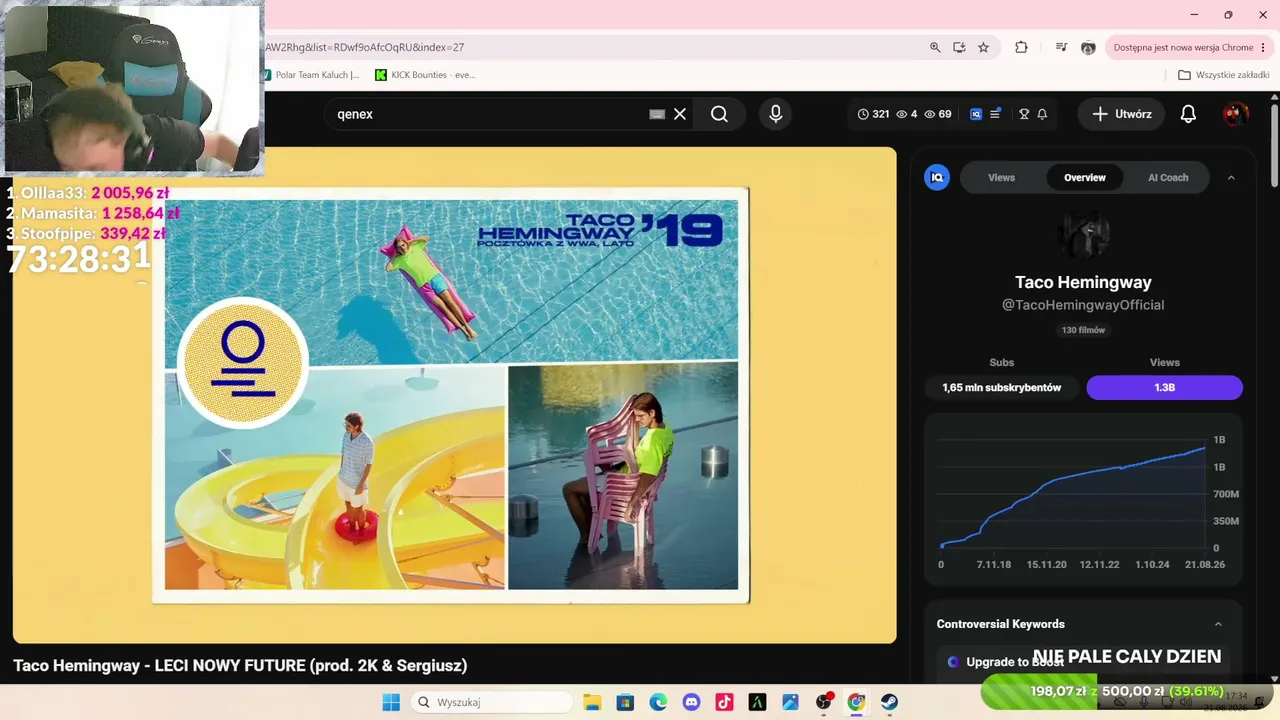Image resolution: width=1280 pixels, height=720 pixels.
Task: Open the Chrome three-dot menu
Action: tap(1263, 47)
